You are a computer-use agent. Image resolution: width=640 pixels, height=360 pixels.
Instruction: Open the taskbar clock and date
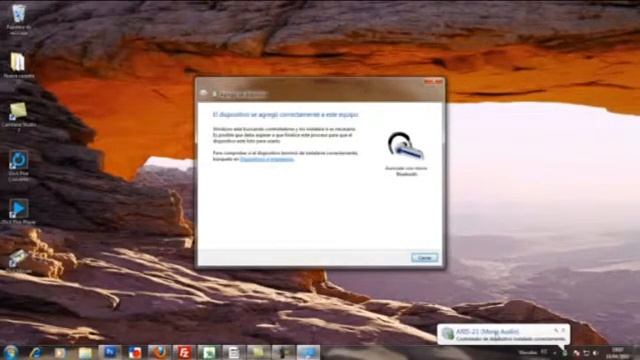(618, 353)
